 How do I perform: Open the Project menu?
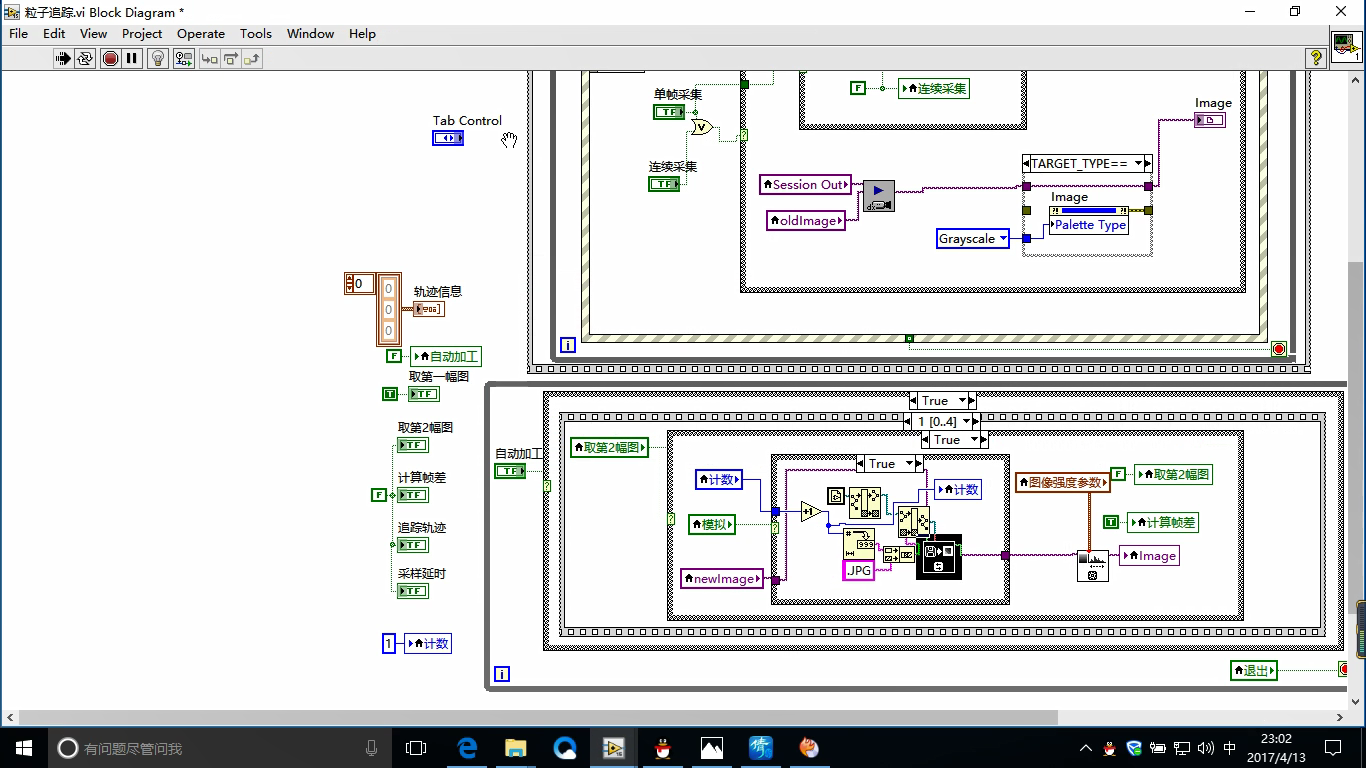(x=141, y=33)
